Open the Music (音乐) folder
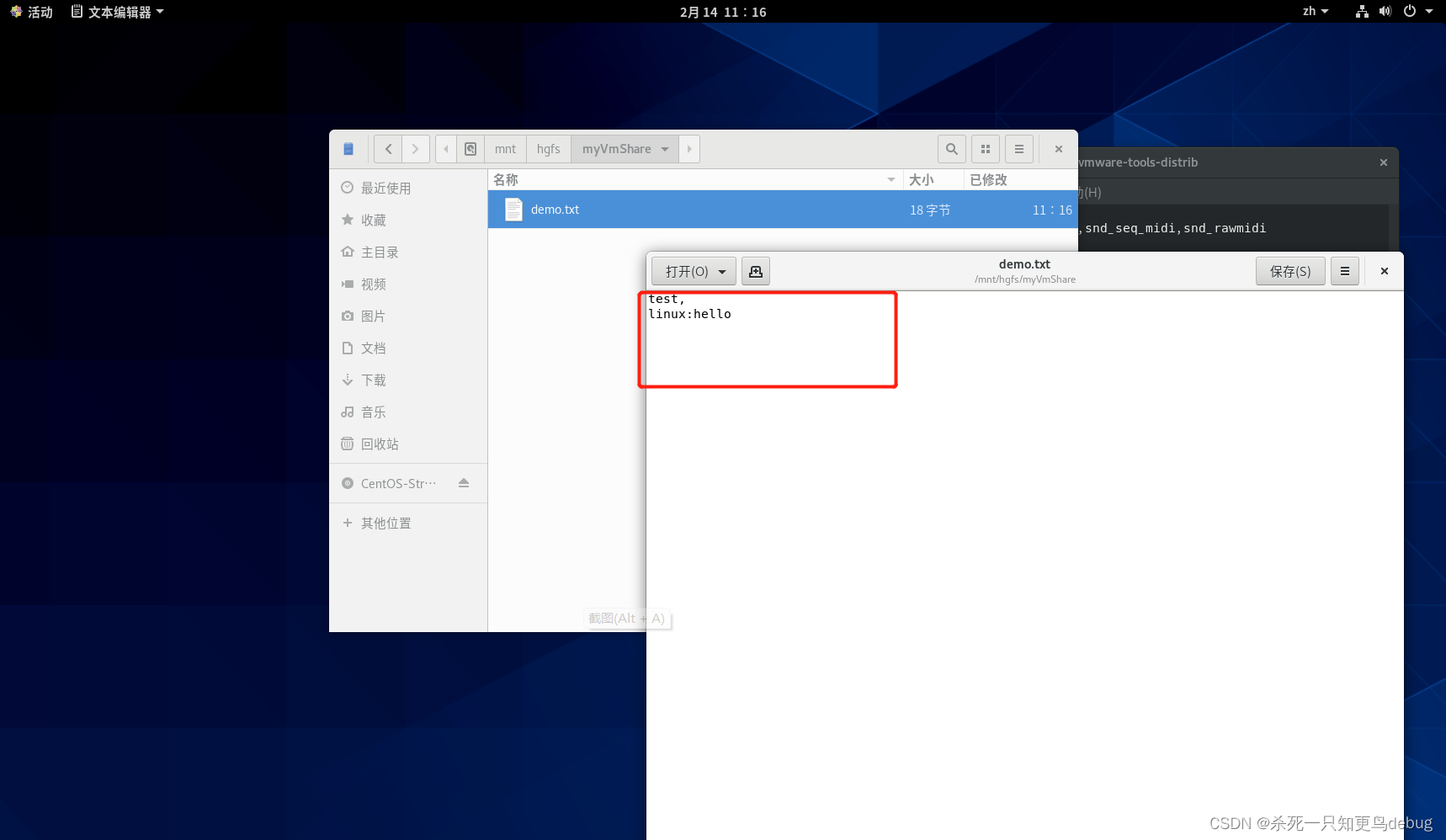This screenshot has width=1446, height=840. [408, 412]
